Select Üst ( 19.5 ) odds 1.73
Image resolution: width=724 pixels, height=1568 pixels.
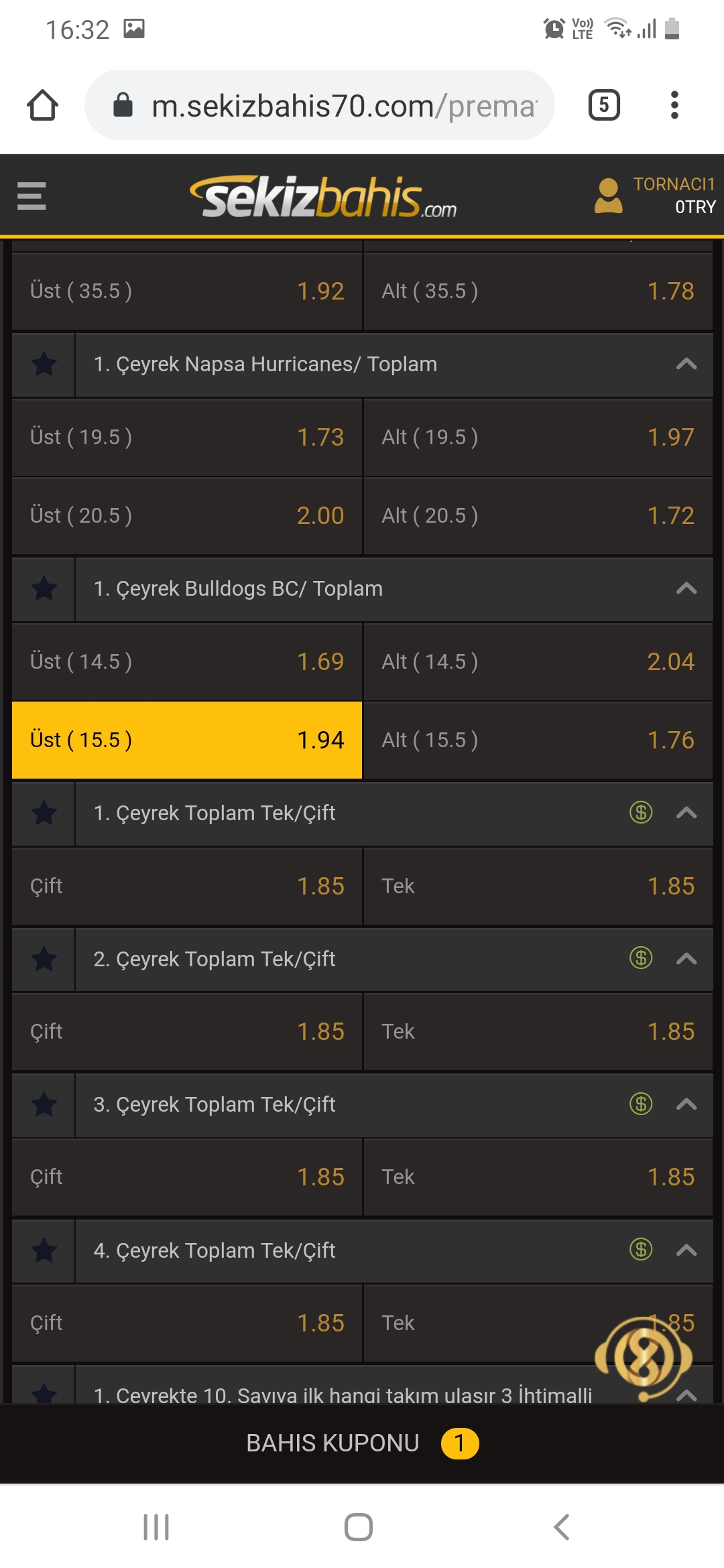(x=187, y=437)
